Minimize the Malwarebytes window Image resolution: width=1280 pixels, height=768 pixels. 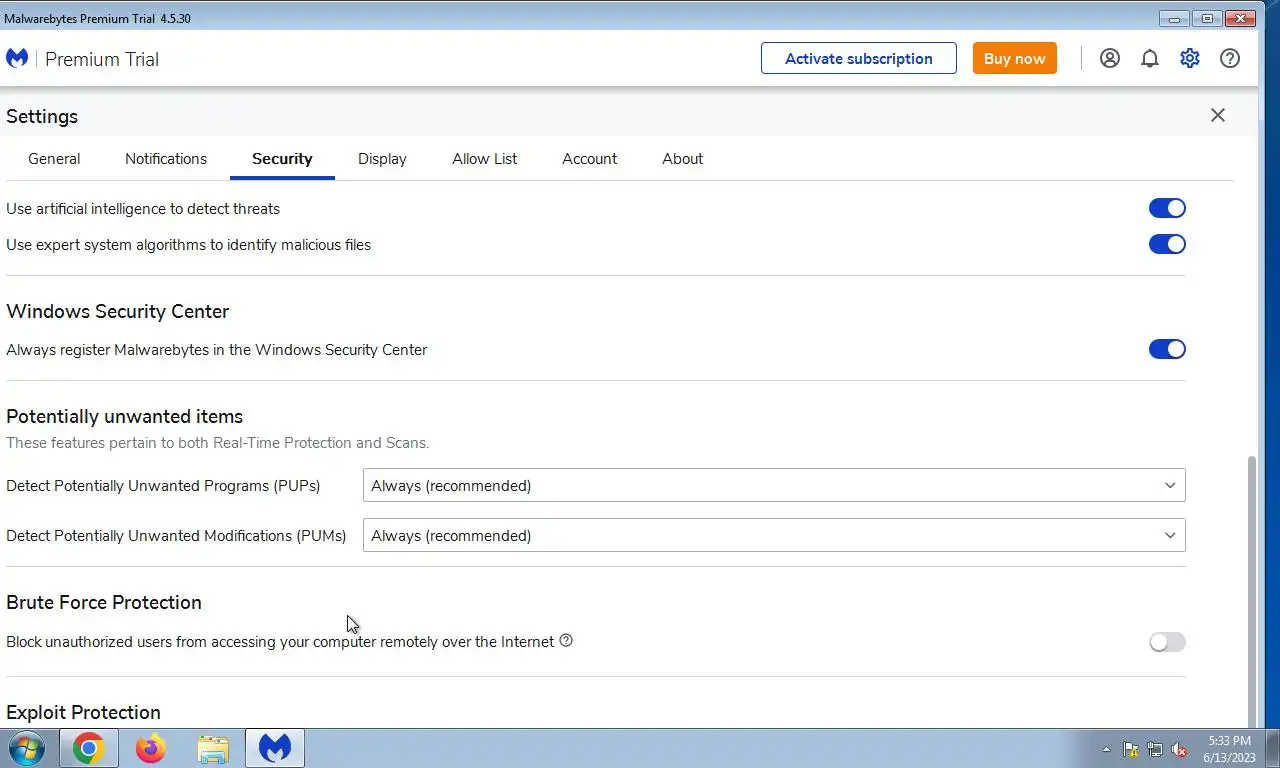(1173, 18)
